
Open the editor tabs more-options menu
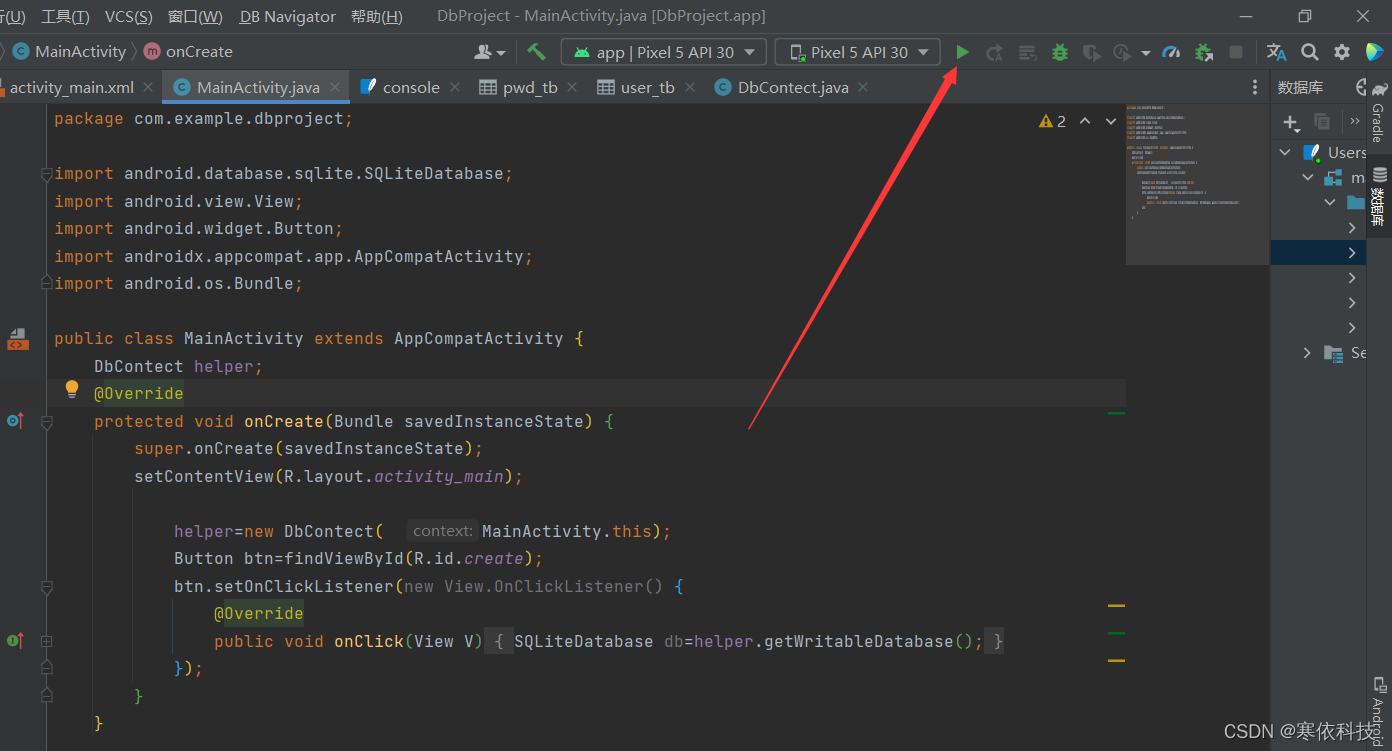1255,87
